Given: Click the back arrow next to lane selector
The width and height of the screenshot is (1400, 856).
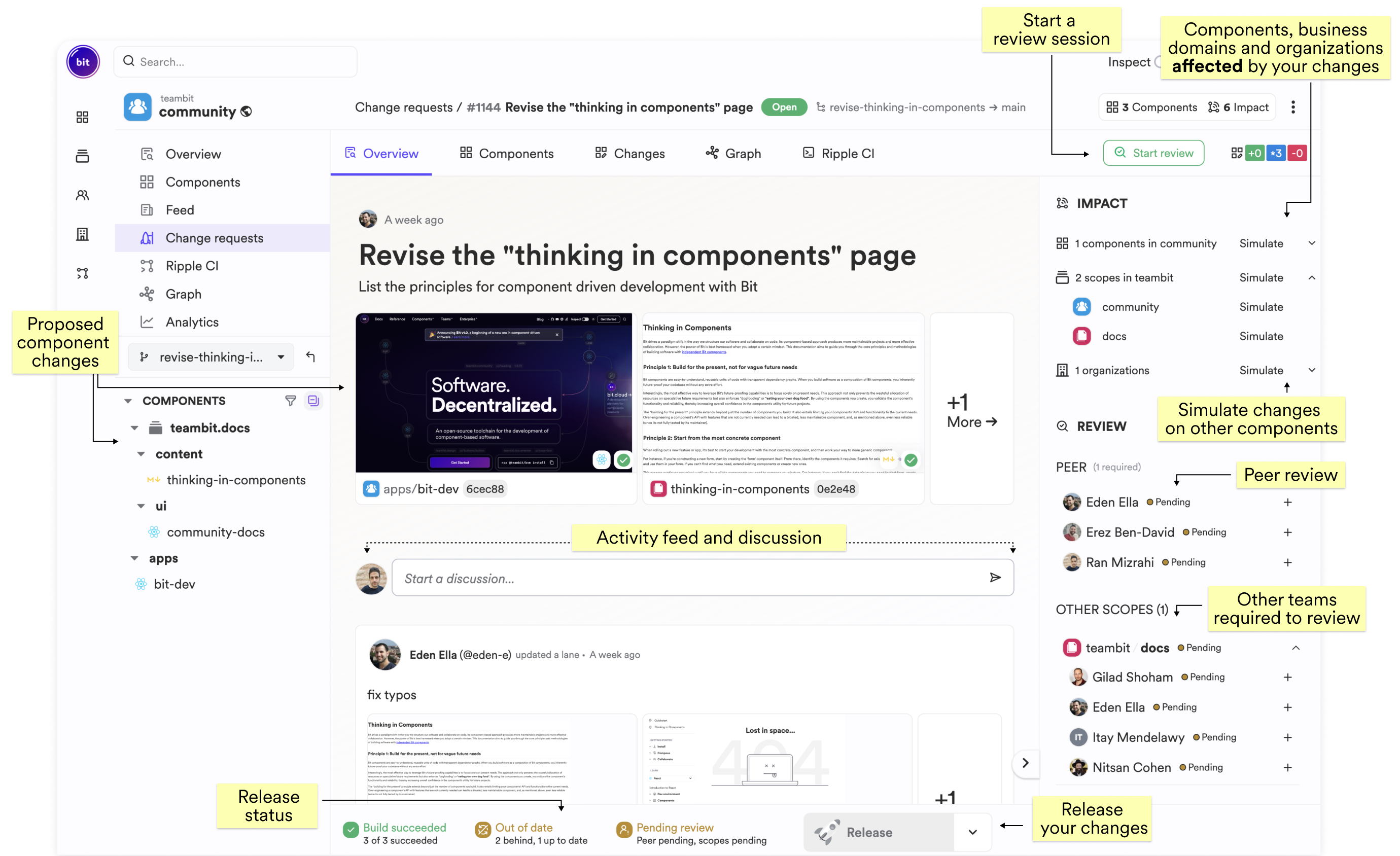Looking at the screenshot, I should (310, 356).
